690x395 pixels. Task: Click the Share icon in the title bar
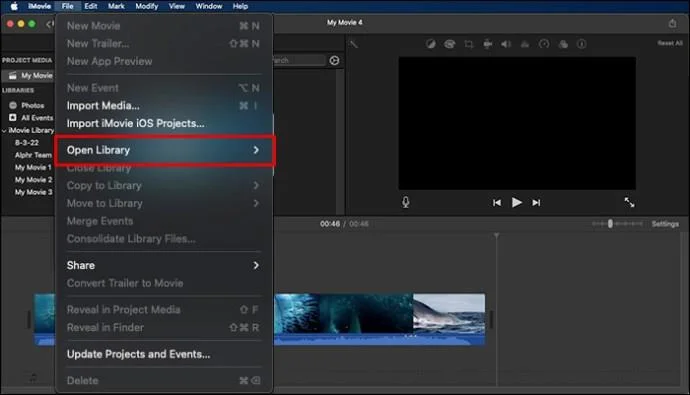click(x=672, y=23)
